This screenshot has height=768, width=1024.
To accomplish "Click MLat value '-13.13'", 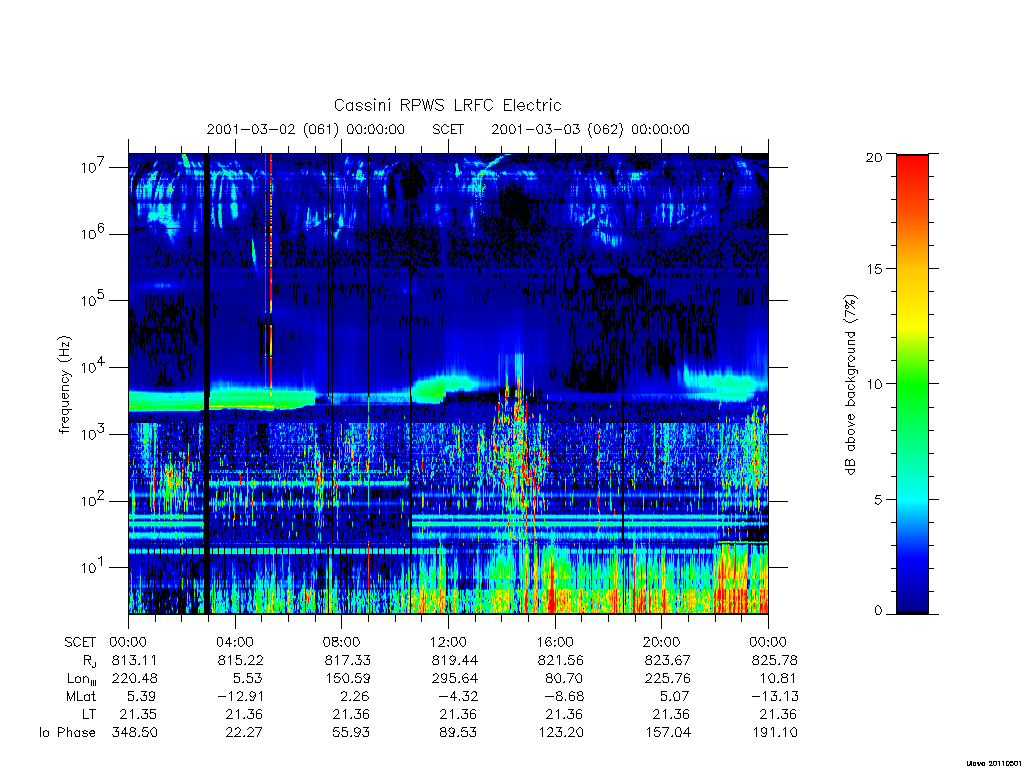I will click(x=775, y=696).
